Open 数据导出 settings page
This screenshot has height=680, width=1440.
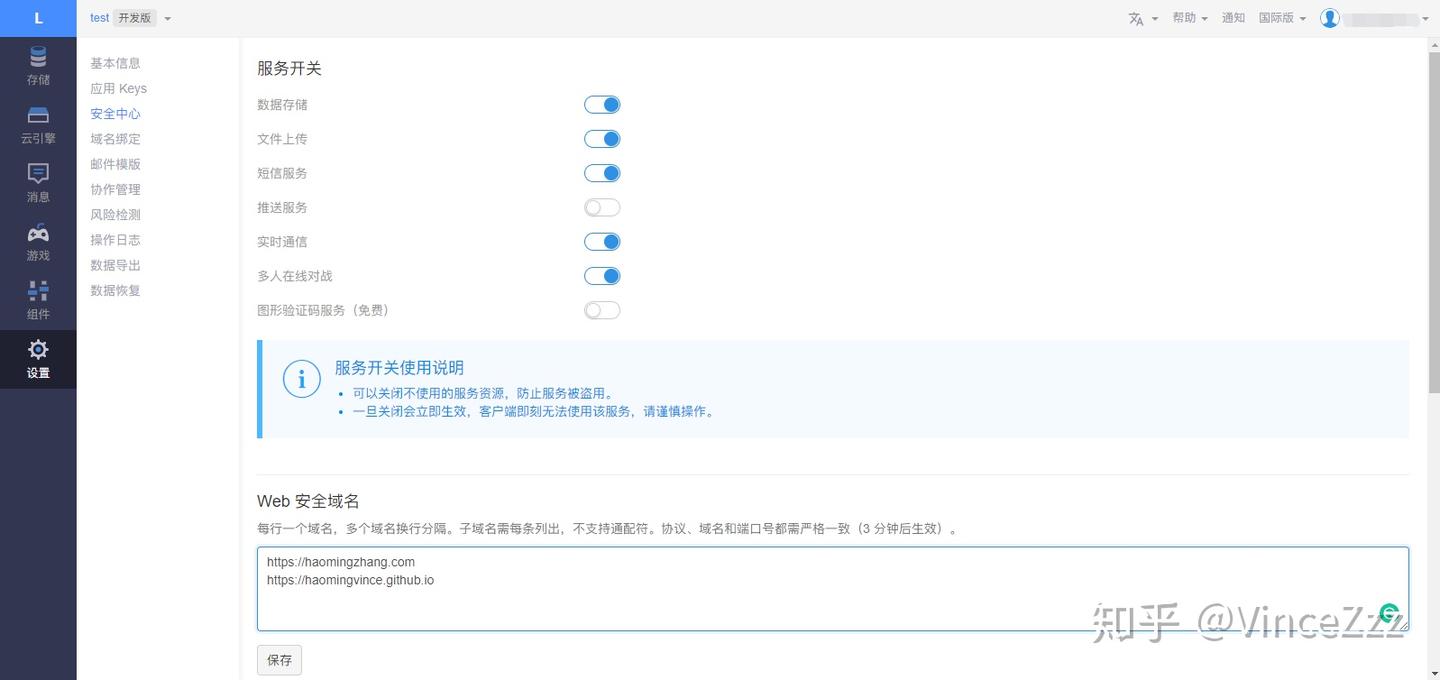pos(115,265)
